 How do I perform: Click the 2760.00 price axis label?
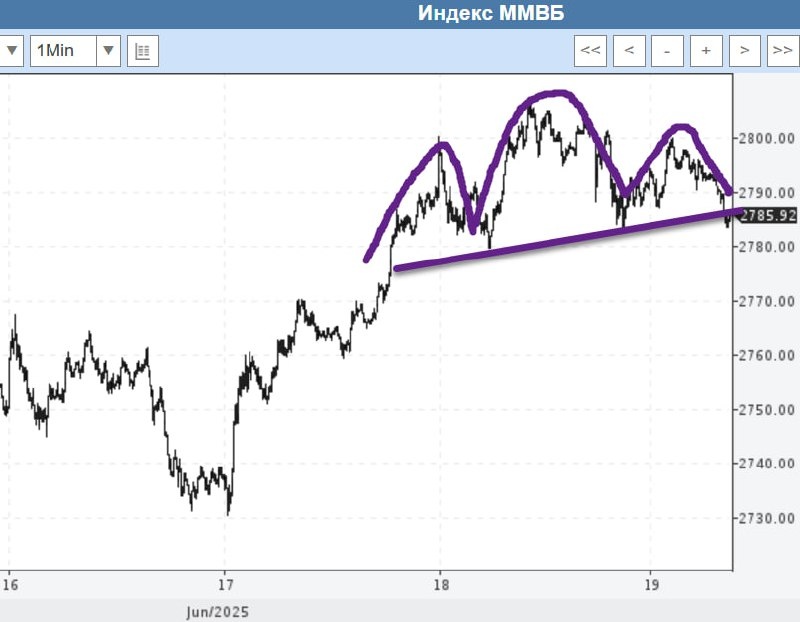[x=767, y=355]
